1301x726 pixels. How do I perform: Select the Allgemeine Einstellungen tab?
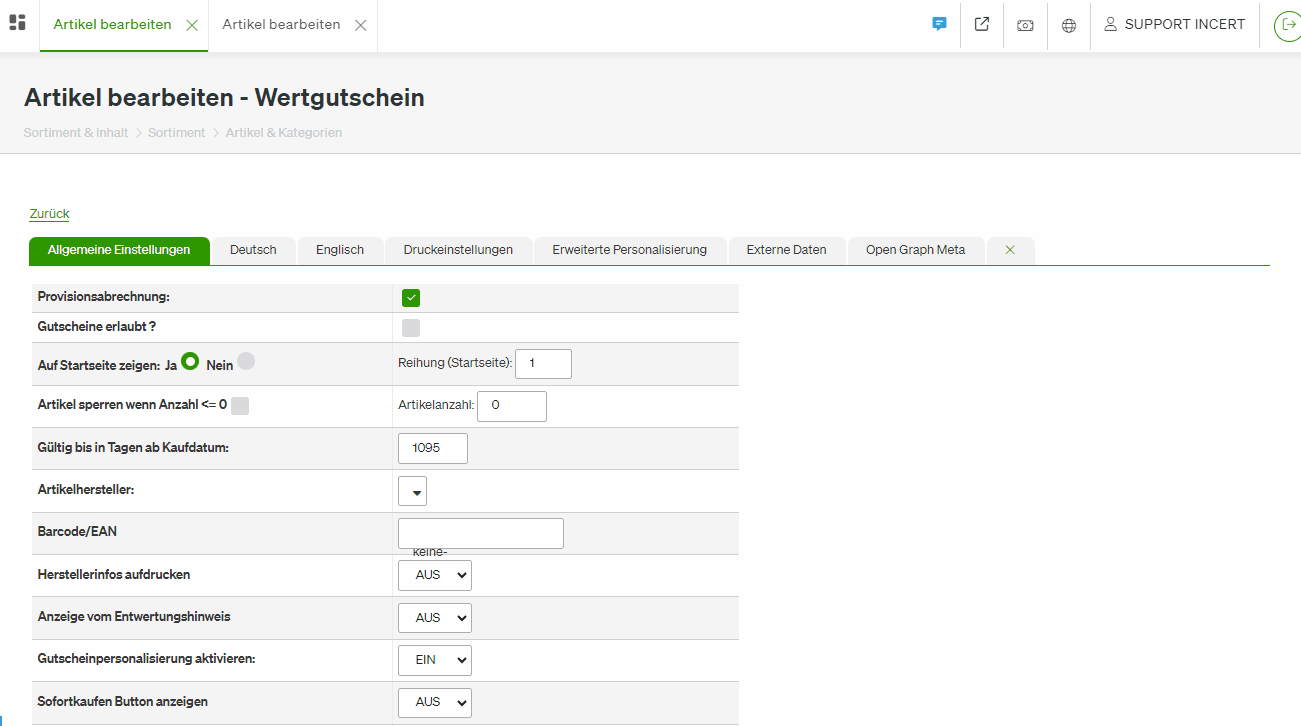tap(119, 250)
